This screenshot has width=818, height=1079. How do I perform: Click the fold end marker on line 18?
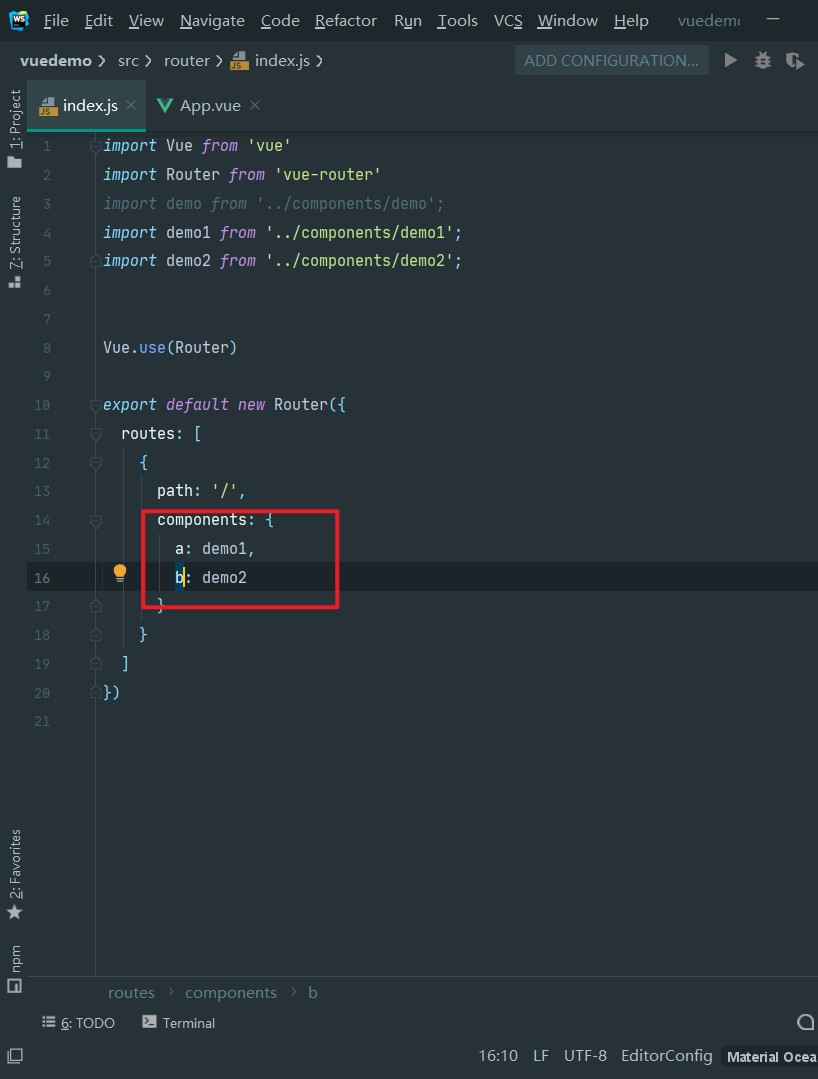pyautogui.click(x=96, y=635)
